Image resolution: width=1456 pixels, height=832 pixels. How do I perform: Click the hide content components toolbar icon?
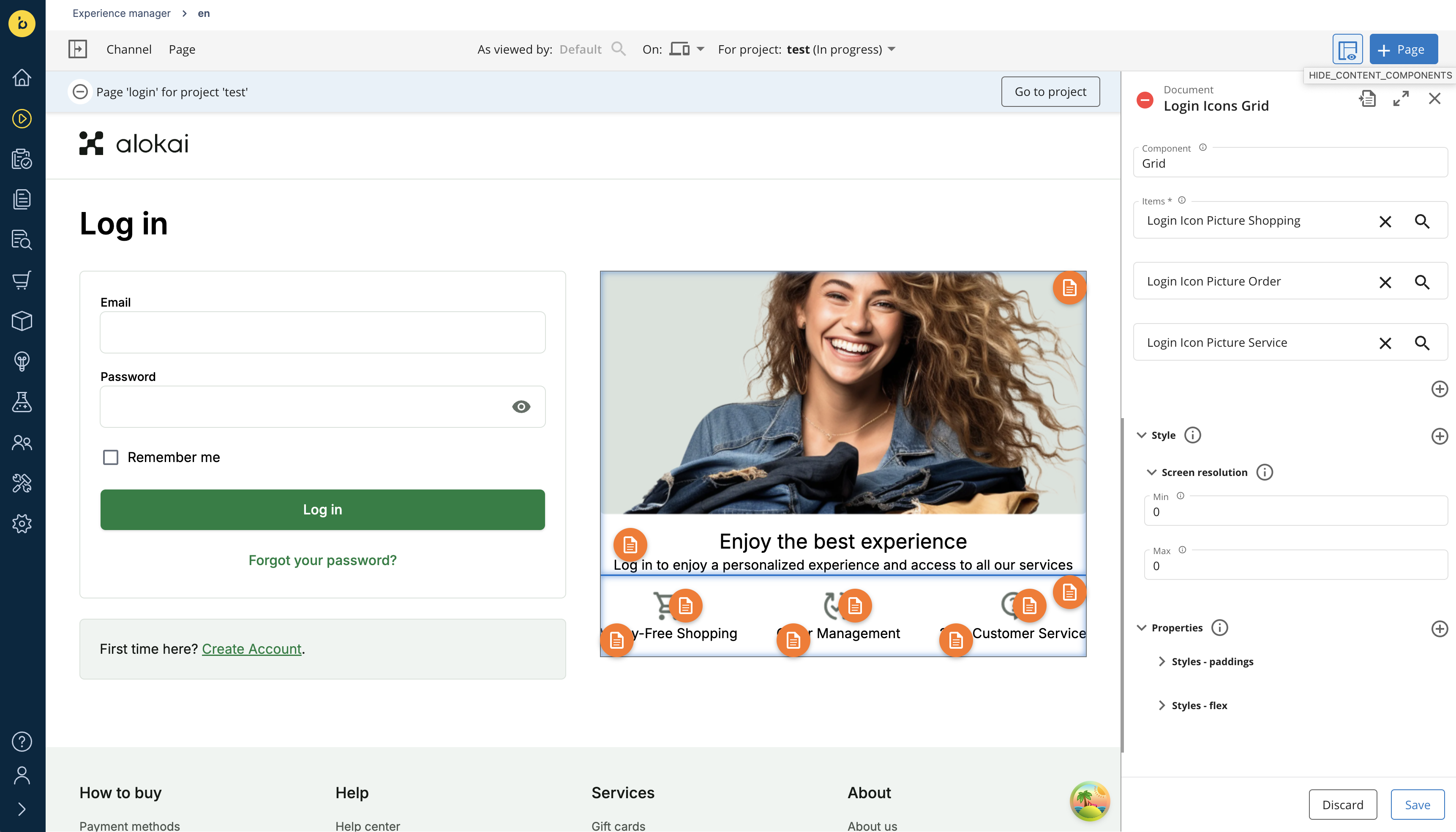pos(1347,50)
